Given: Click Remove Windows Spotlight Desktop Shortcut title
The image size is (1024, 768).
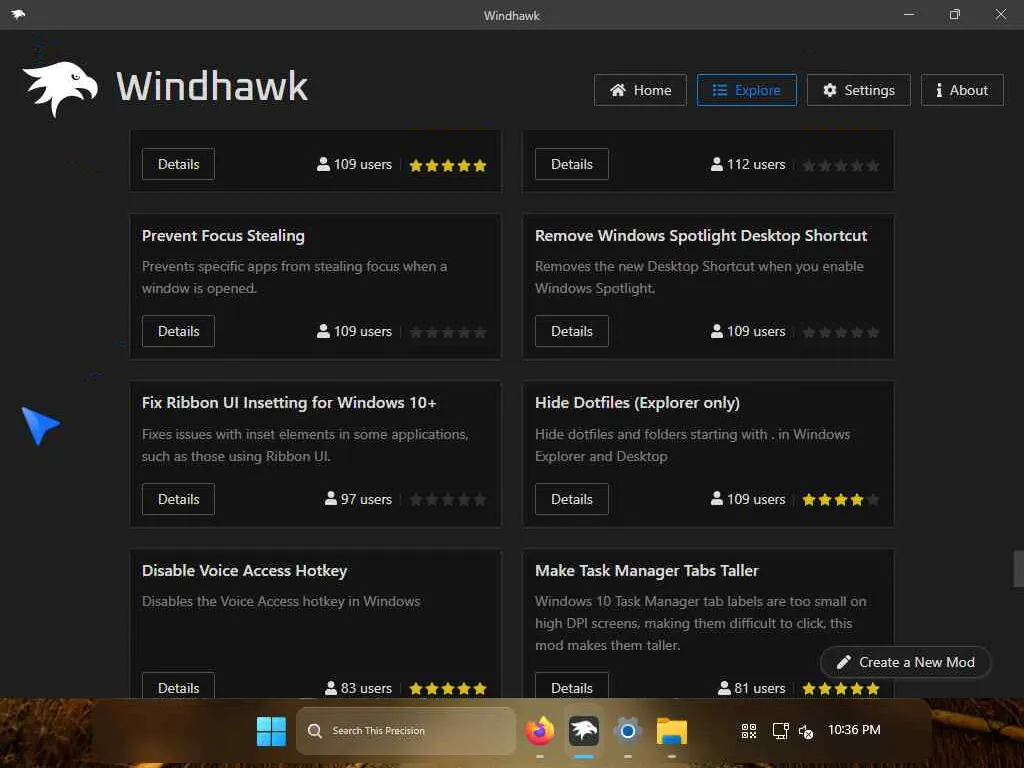Looking at the screenshot, I should click(x=701, y=236).
